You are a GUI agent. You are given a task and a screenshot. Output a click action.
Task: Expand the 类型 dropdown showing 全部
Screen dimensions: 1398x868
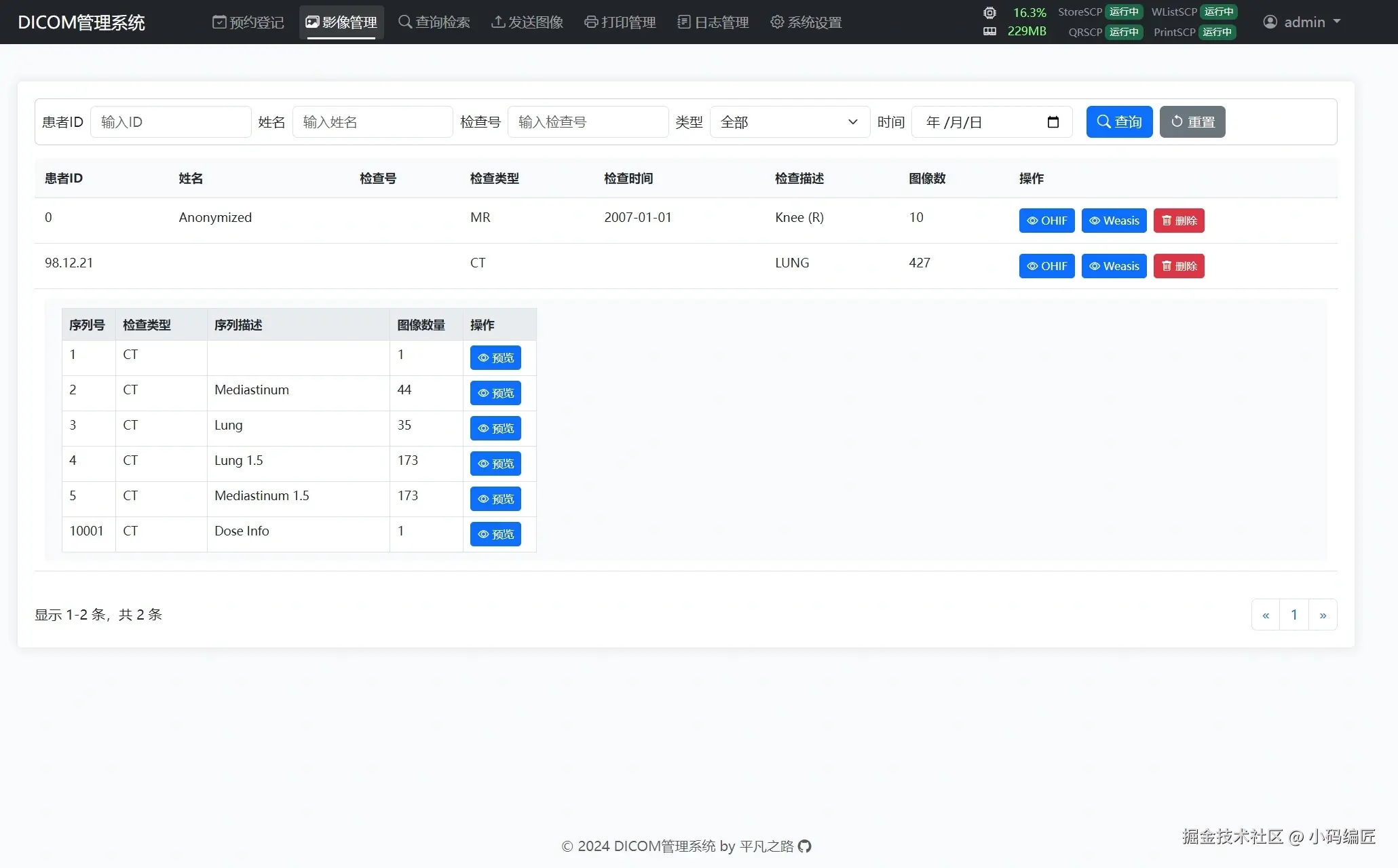789,122
